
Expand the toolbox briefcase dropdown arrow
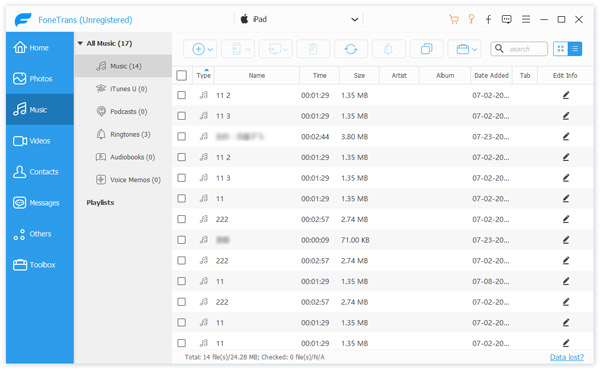(x=474, y=49)
